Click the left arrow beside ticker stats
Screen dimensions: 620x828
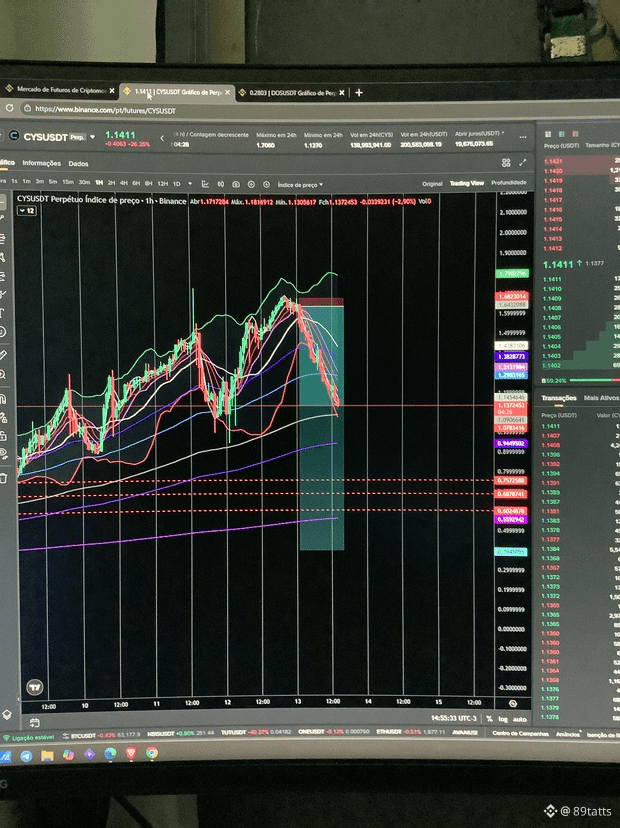point(162,138)
